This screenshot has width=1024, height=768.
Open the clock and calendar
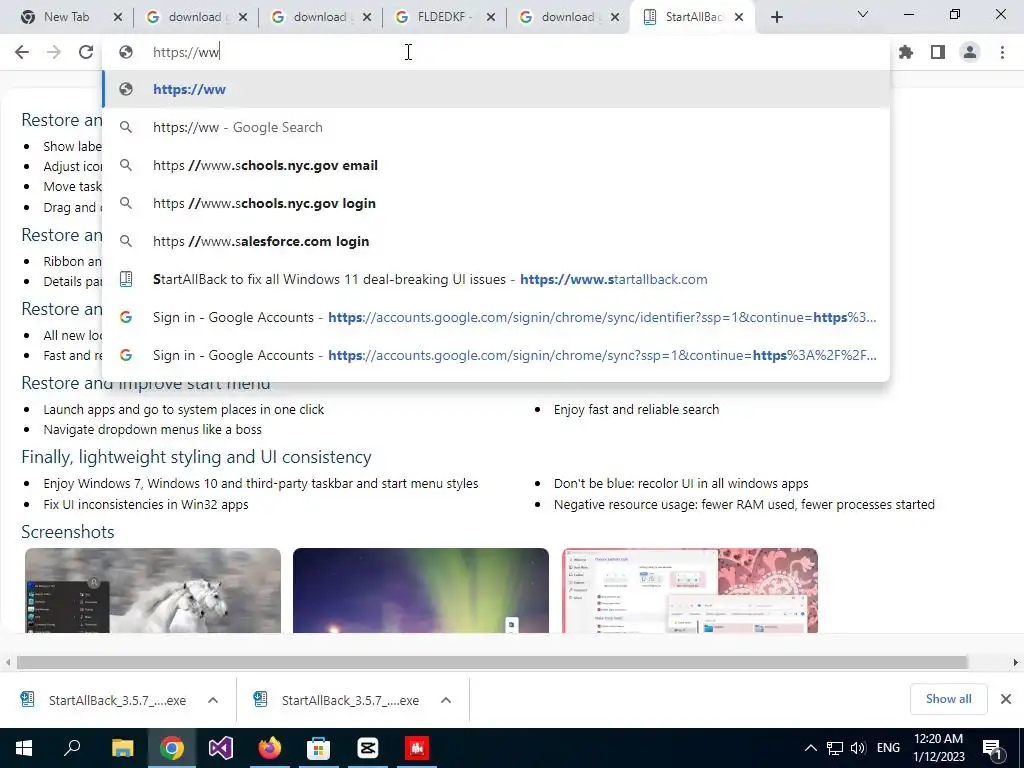coord(938,748)
